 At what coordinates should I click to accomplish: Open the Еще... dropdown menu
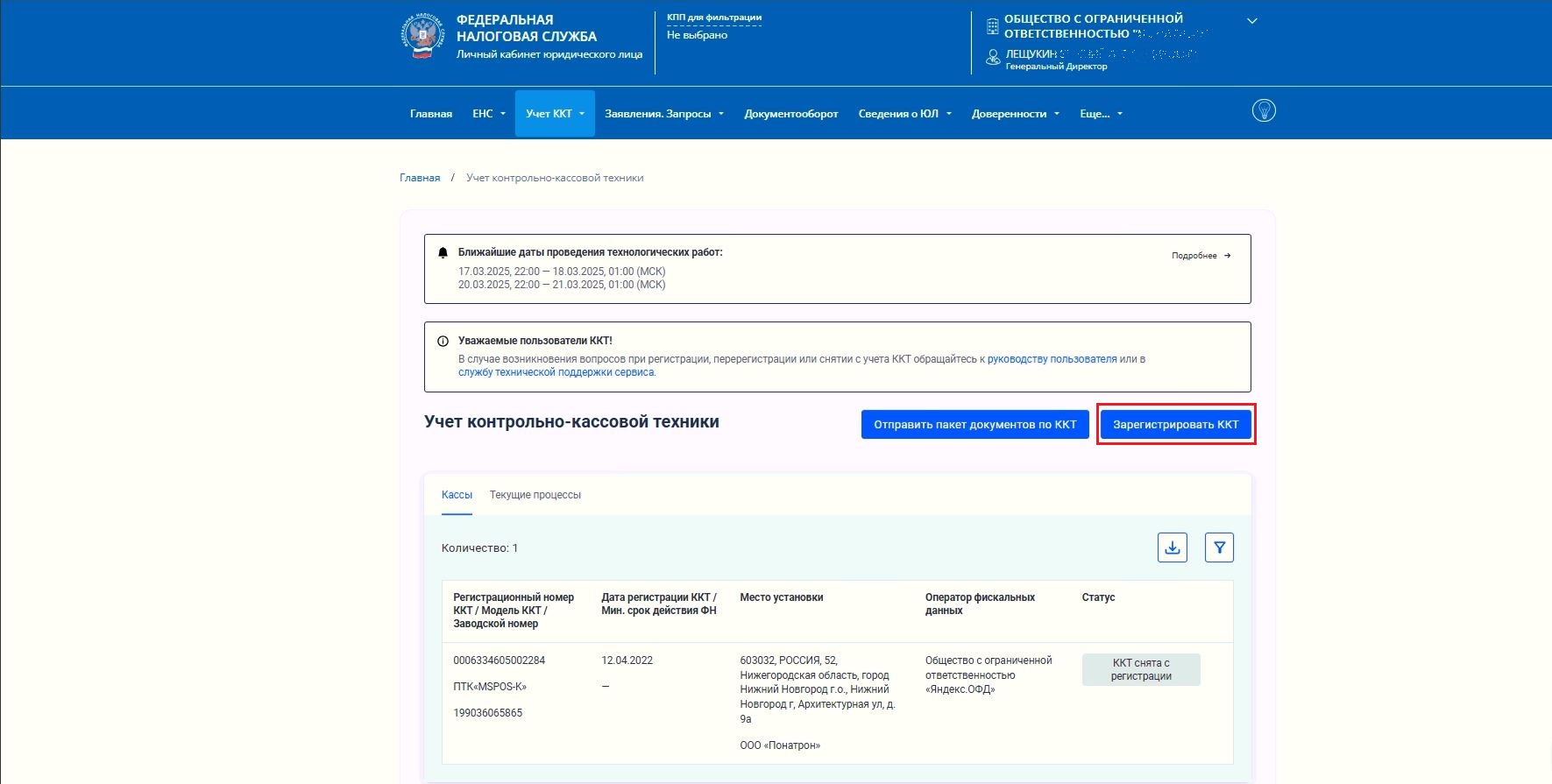[1100, 114]
